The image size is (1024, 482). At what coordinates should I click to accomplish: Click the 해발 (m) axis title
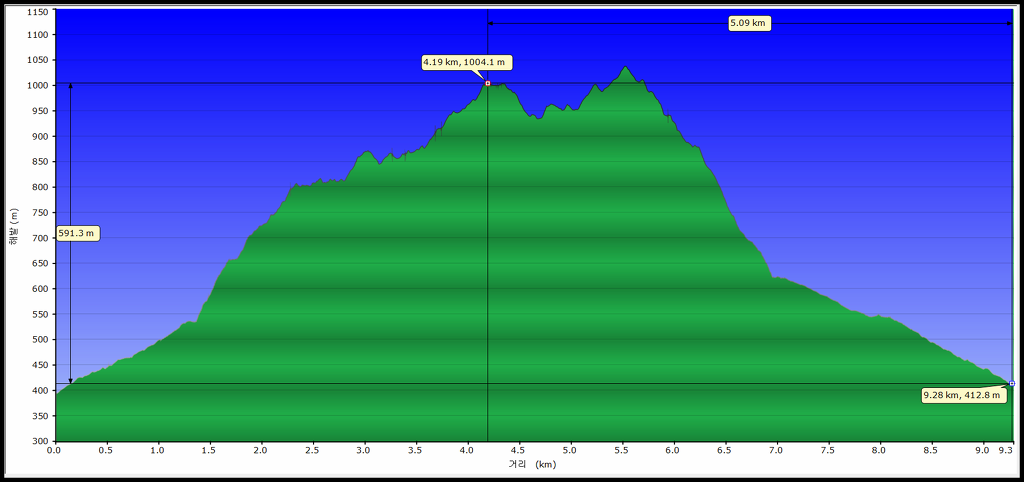(13, 226)
